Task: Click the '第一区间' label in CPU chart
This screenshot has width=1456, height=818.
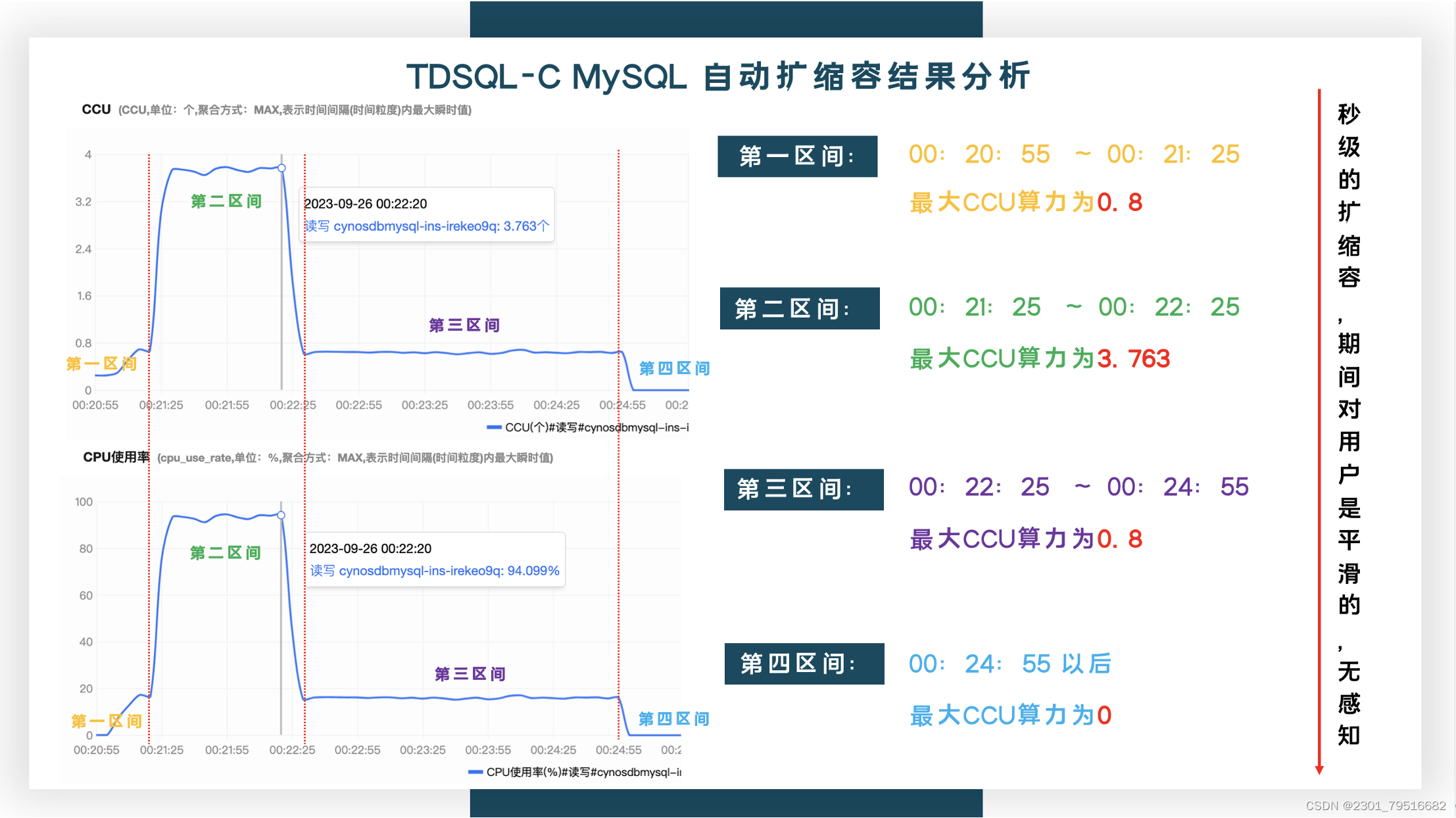Action: click(x=107, y=721)
